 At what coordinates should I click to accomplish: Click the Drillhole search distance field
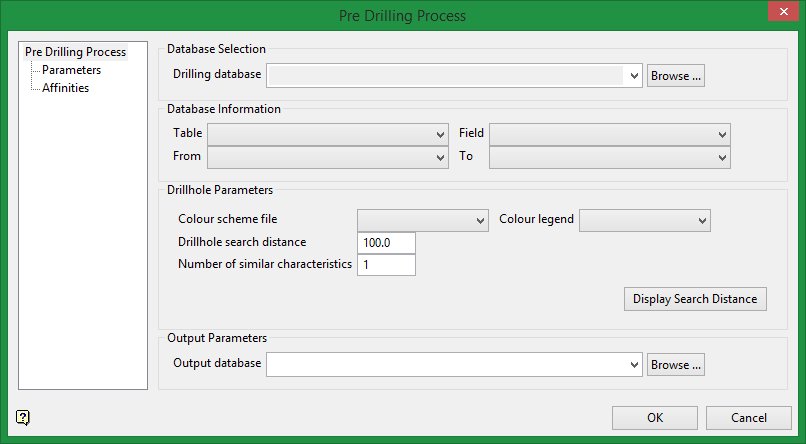point(386,243)
